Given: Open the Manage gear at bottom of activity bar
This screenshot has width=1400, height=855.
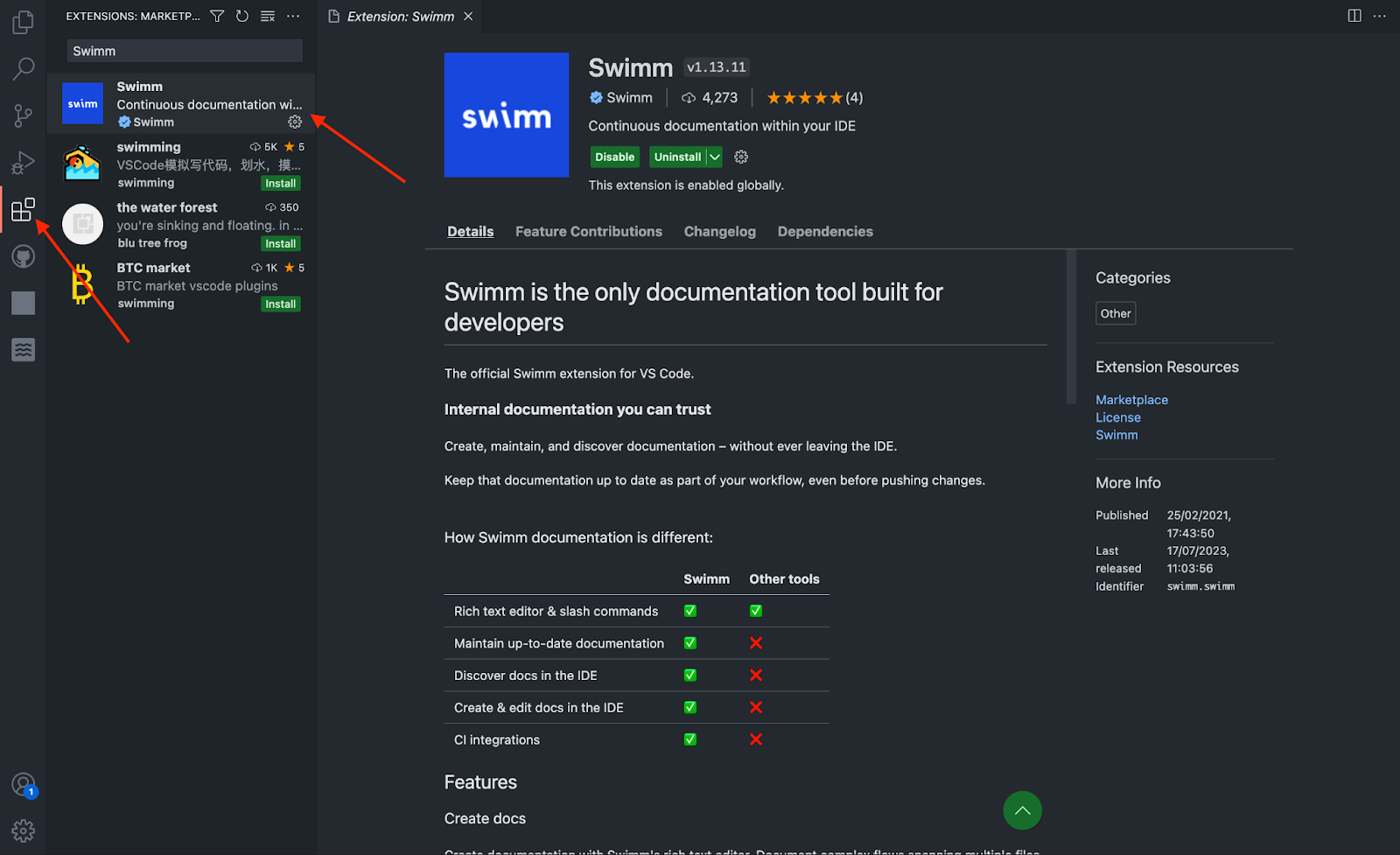Looking at the screenshot, I should [24, 830].
